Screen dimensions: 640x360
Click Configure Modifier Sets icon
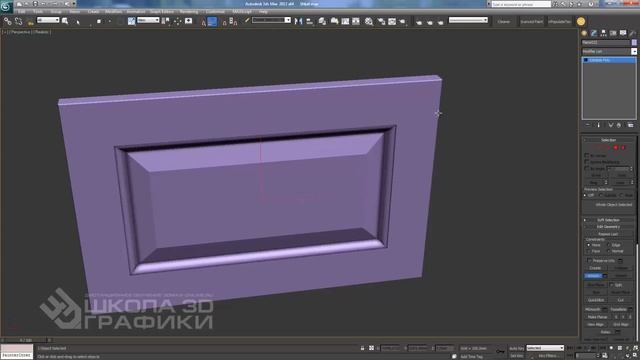(631, 125)
